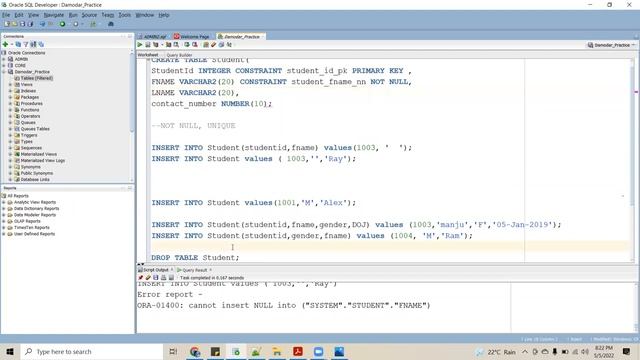The height and width of the screenshot is (360, 640).
Task: Click the Run Script icon in worksheet toolbar
Action: click(x=148, y=45)
